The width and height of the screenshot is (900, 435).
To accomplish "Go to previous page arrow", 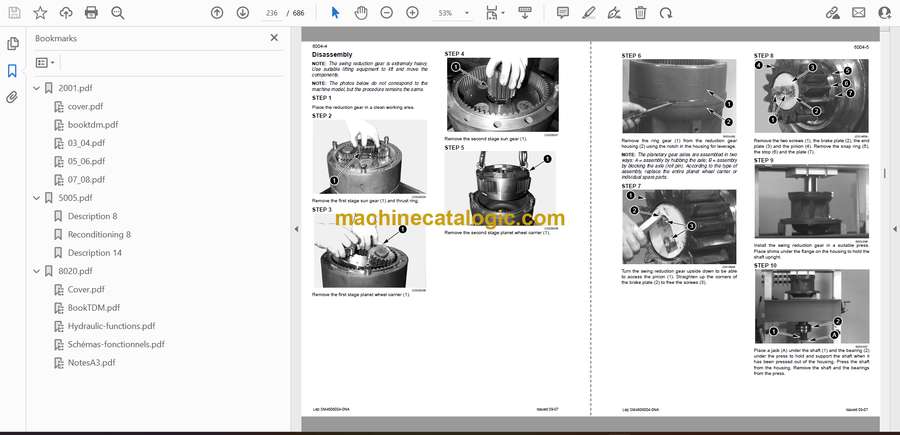I will (x=217, y=13).
